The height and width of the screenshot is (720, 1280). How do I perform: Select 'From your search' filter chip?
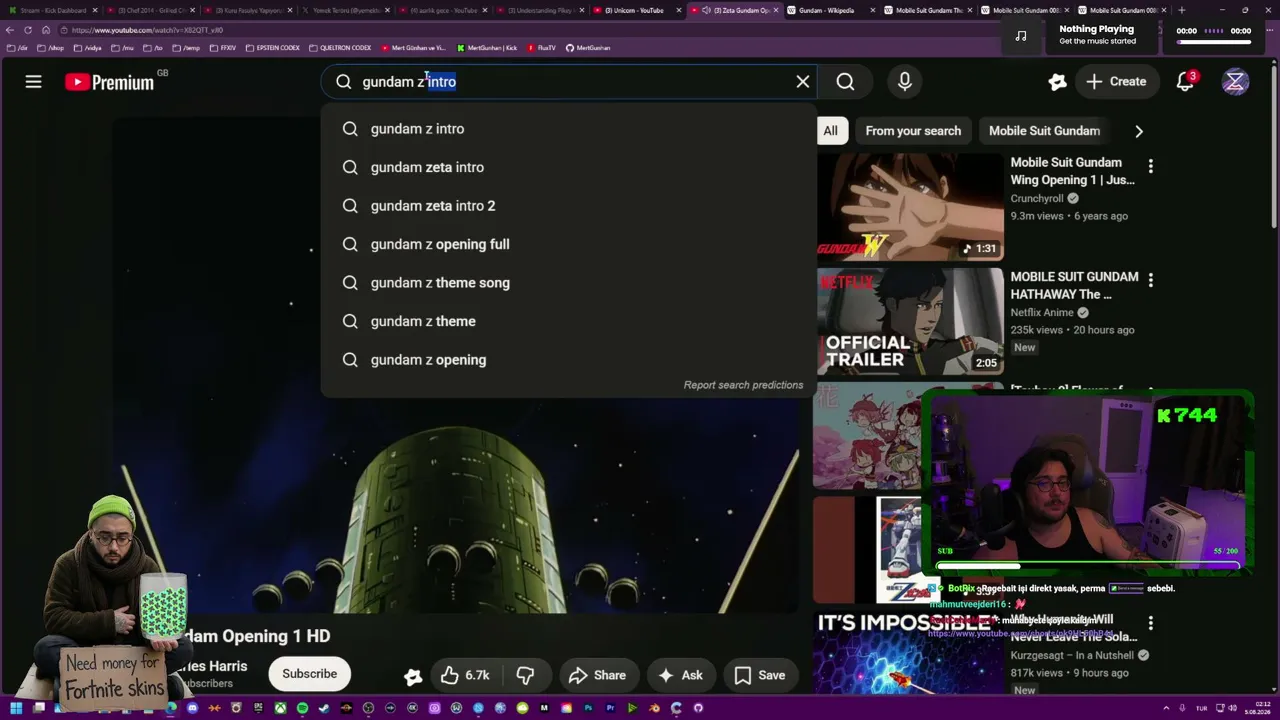pyautogui.click(x=913, y=131)
